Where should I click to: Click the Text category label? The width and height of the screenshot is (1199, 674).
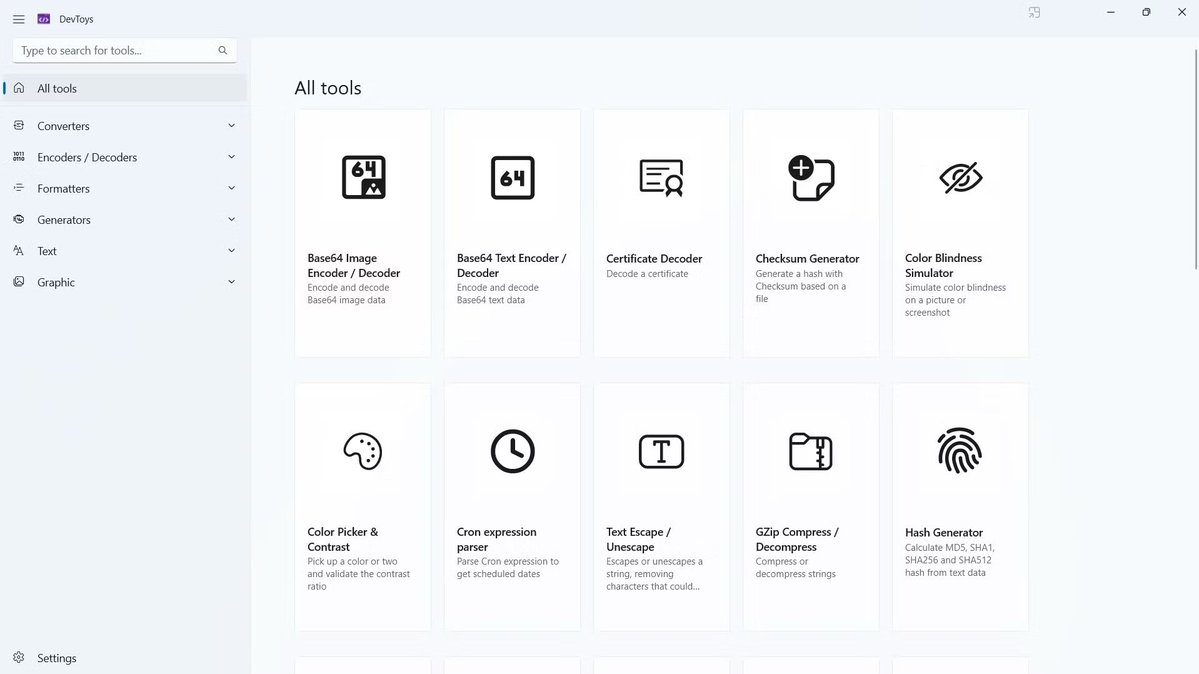(x=47, y=251)
